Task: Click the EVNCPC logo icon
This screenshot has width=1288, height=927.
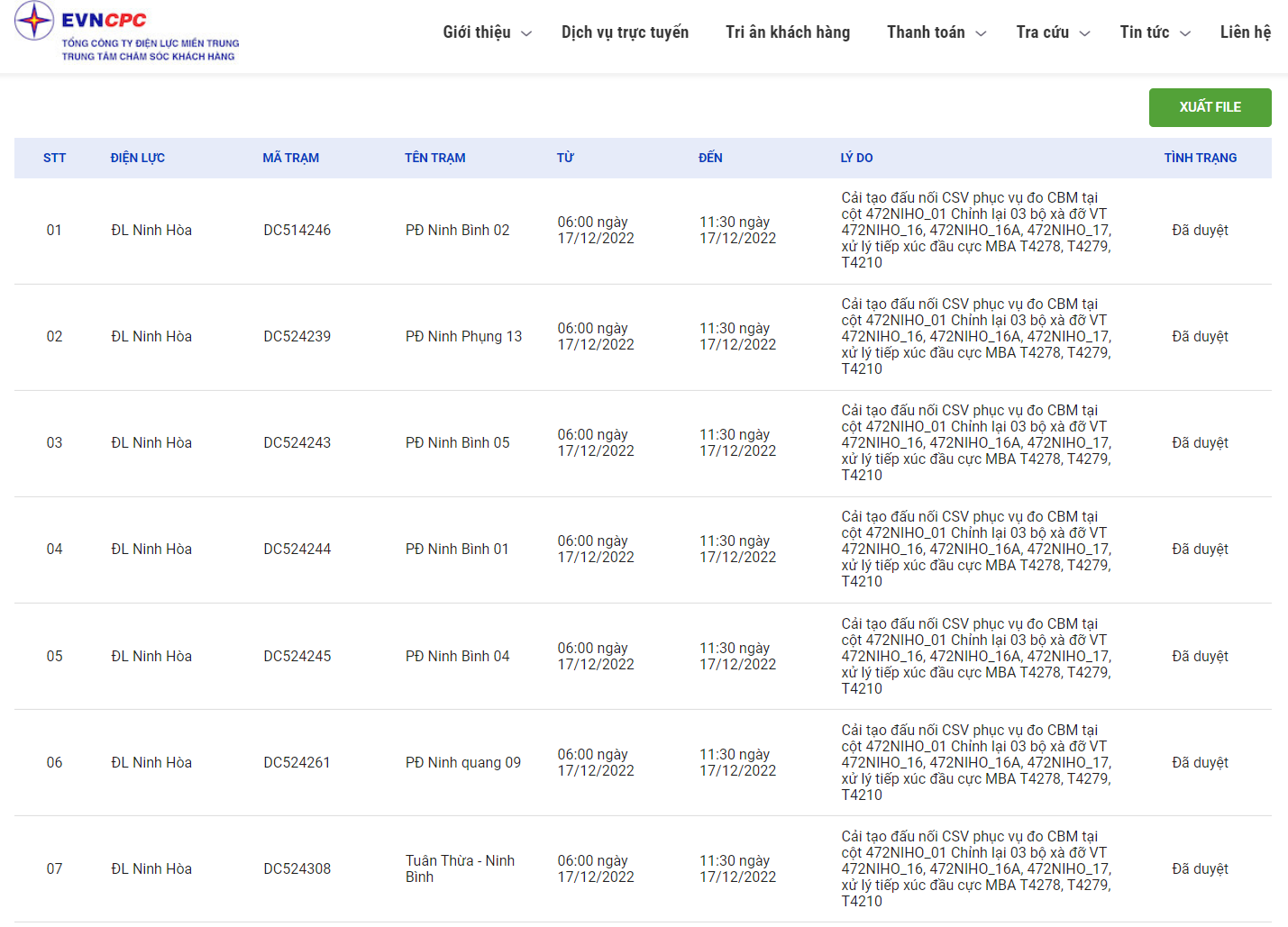Action: click(34, 21)
